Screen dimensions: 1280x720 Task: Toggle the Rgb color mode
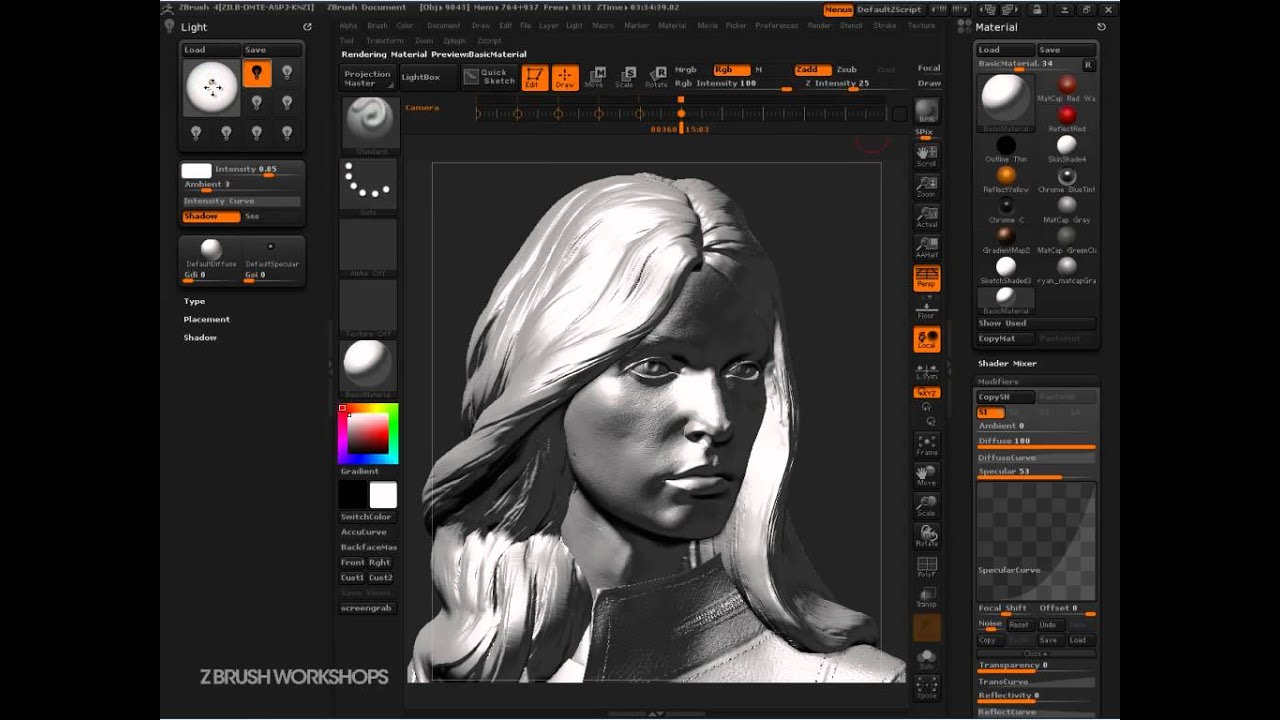point(732,70)
